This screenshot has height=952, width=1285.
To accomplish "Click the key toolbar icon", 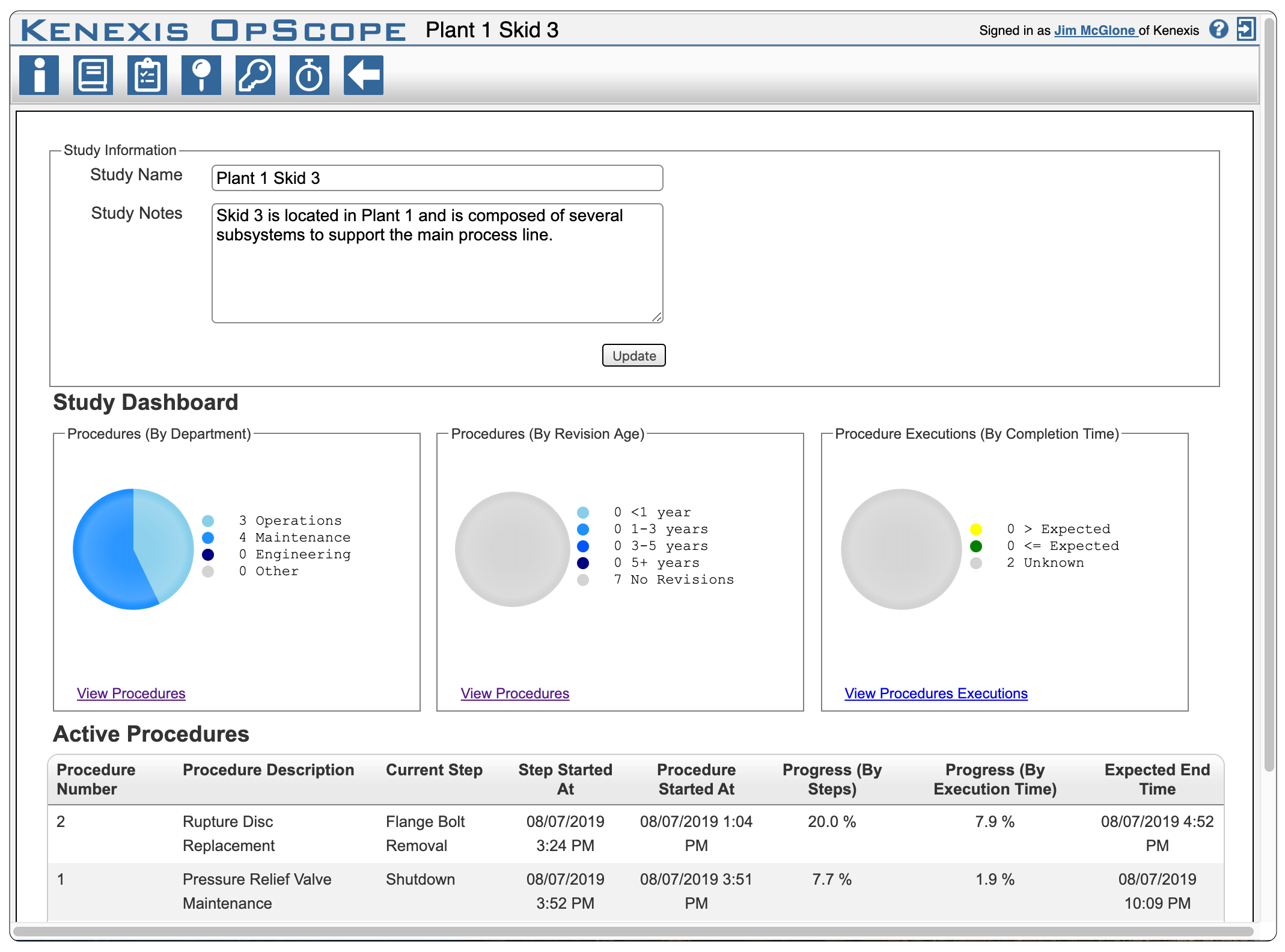I will pyautogui.click(x=255, y=75).
